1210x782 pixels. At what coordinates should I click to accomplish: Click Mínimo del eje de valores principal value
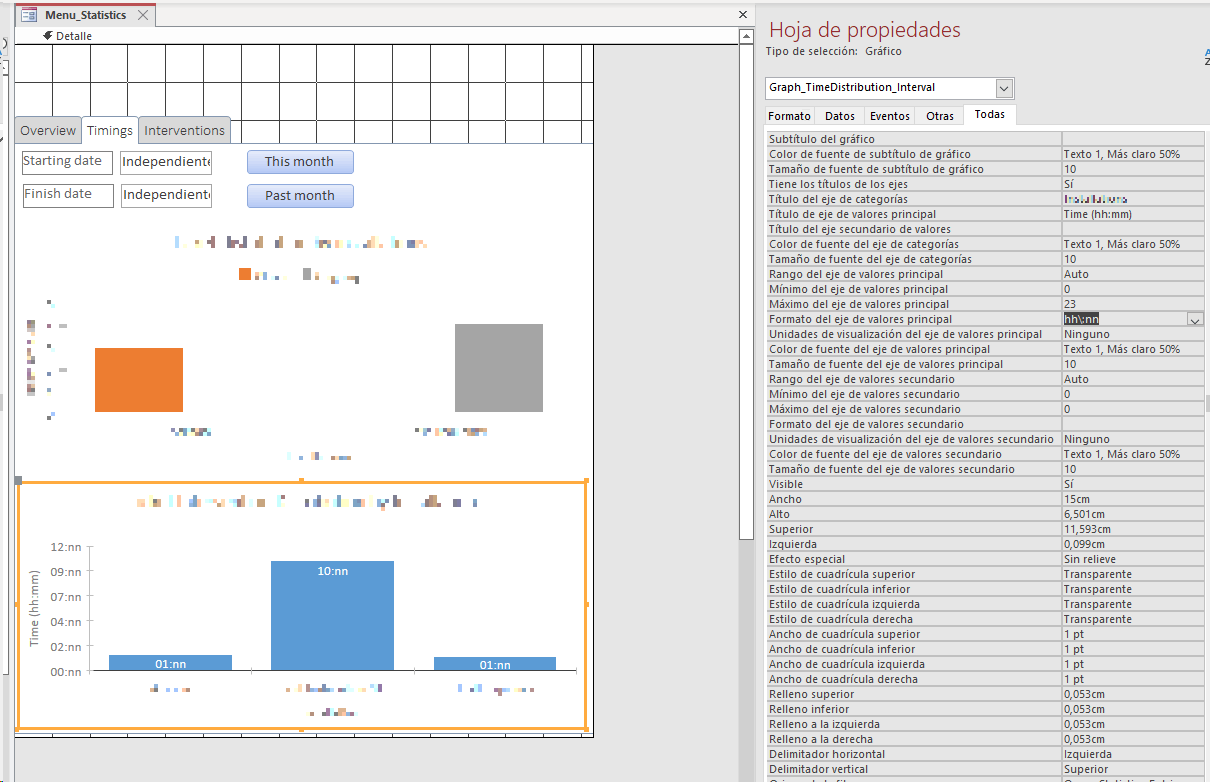point(1133,289)
